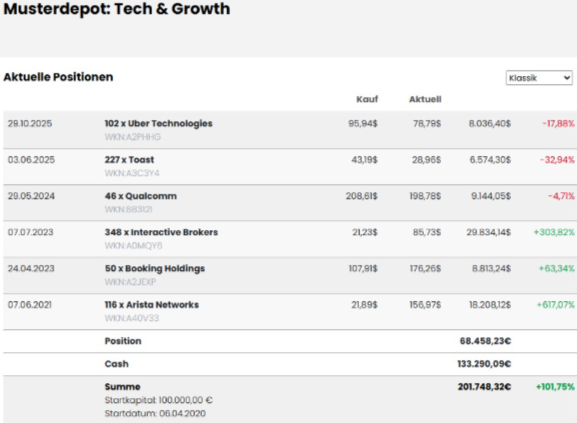Click Toast's current price 28,96$
The width and height of the screenshot is (577, 423).
[426, 160]
